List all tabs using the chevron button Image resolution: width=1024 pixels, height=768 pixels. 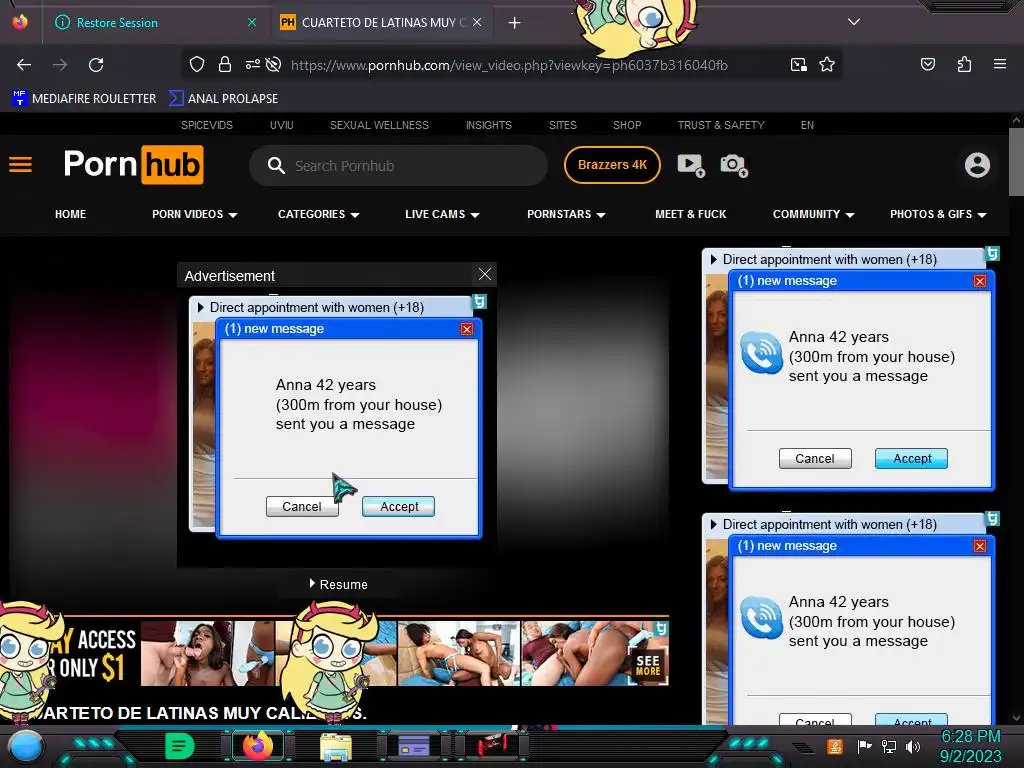(x=854, y=22)
